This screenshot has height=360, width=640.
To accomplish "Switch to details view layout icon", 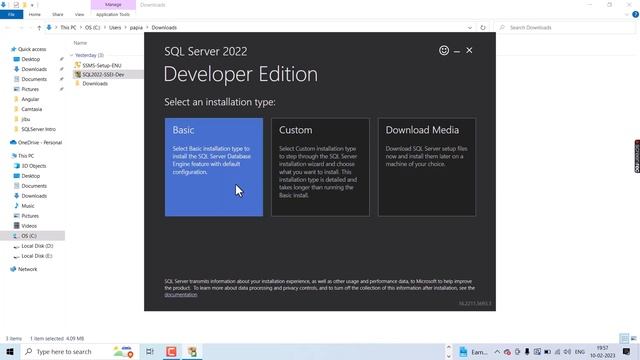I will pyautogui.click(x=624, y=338).
